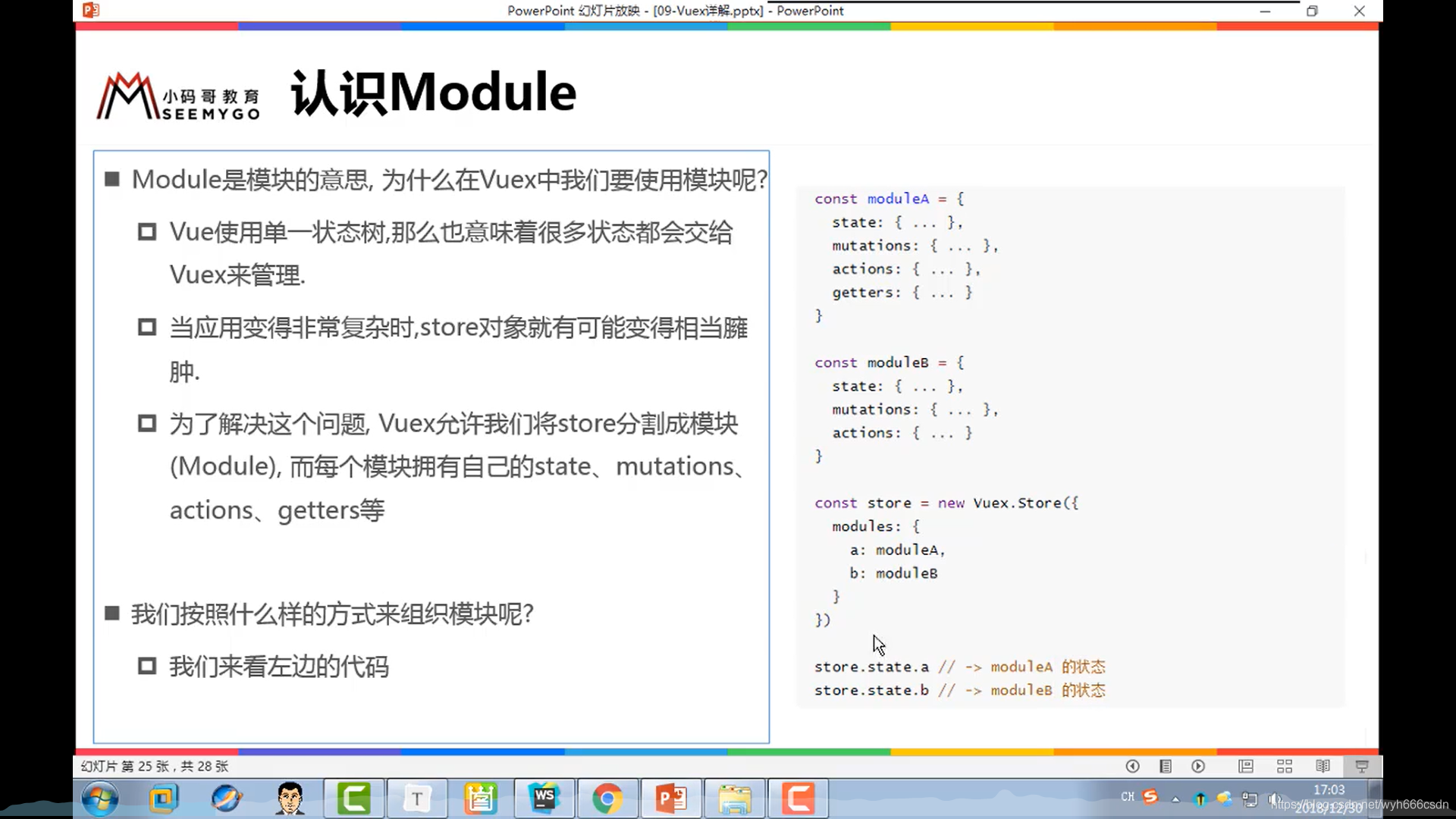1456x819 pixels.
Task: Click the slide counter status text
Action: pos(155,766)
